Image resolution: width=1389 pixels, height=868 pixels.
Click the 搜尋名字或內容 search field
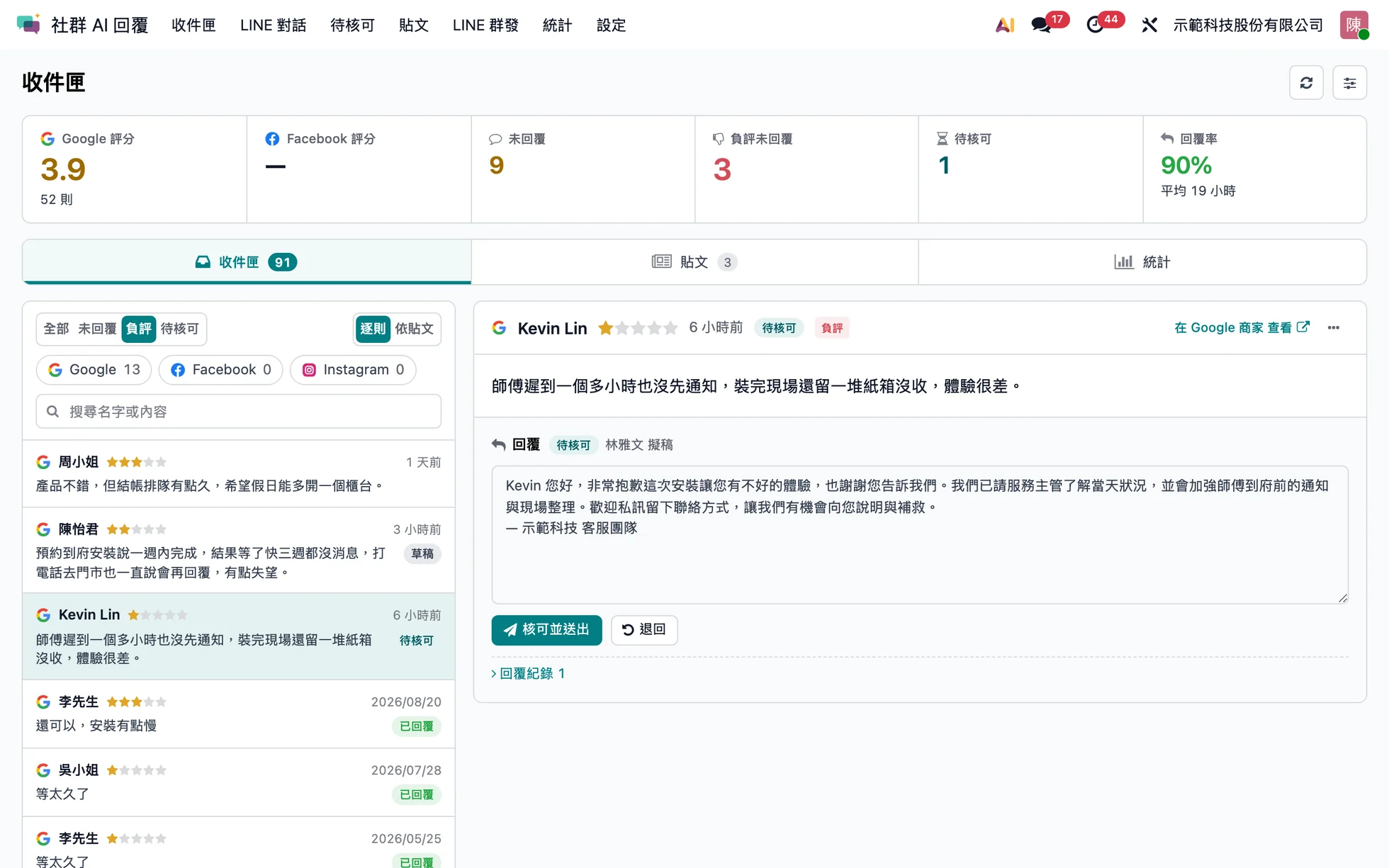[239, 411]
